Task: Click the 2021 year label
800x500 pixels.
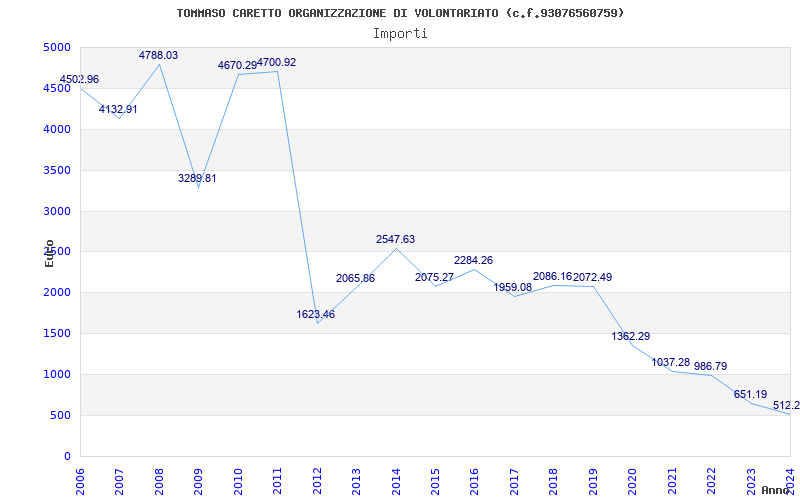Action: click(x=672, y=482)
